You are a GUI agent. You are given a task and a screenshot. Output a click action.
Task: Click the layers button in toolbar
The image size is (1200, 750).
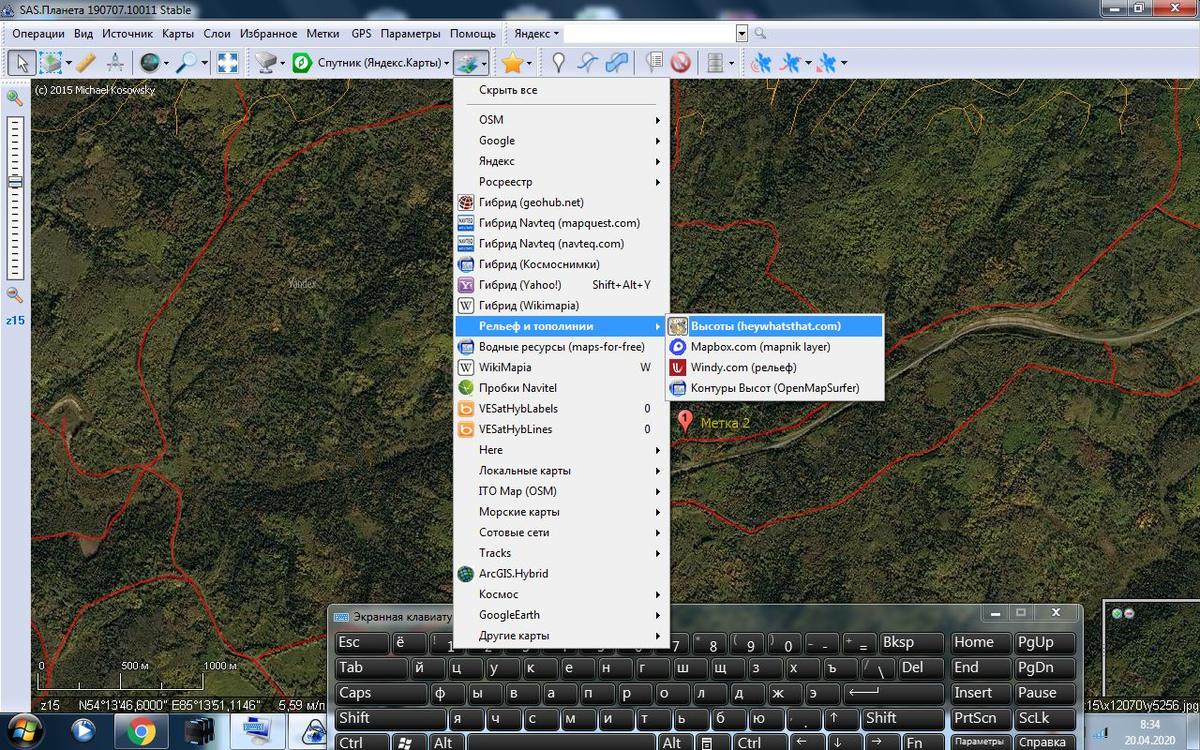[465, 63]
